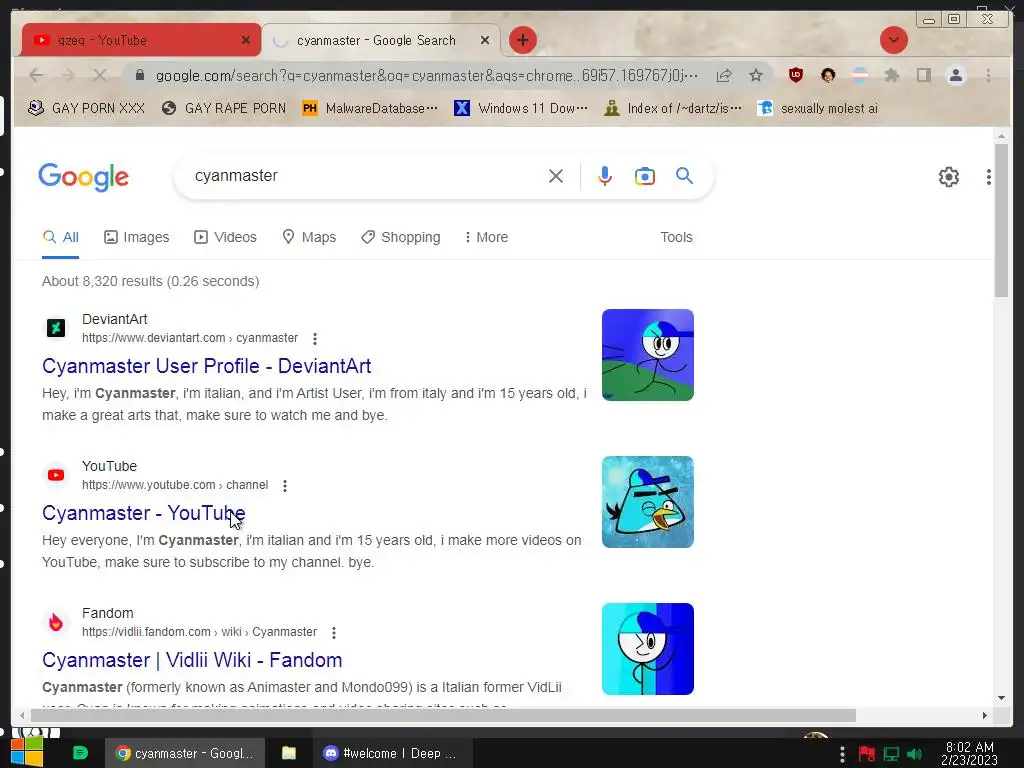Switch to the qzeq YouTube tab

140,40
